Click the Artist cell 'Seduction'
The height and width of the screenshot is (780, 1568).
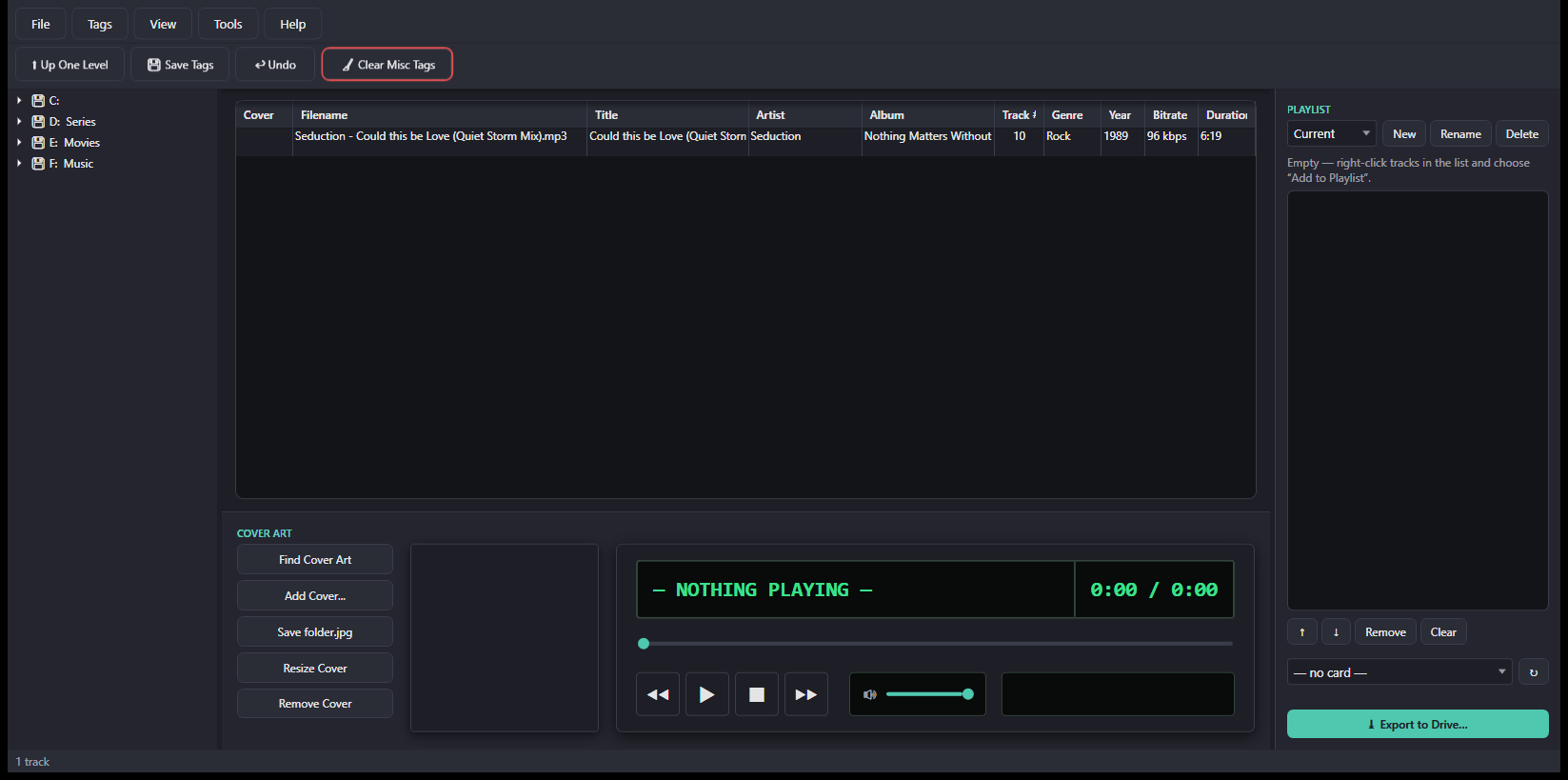pos(776,136)
